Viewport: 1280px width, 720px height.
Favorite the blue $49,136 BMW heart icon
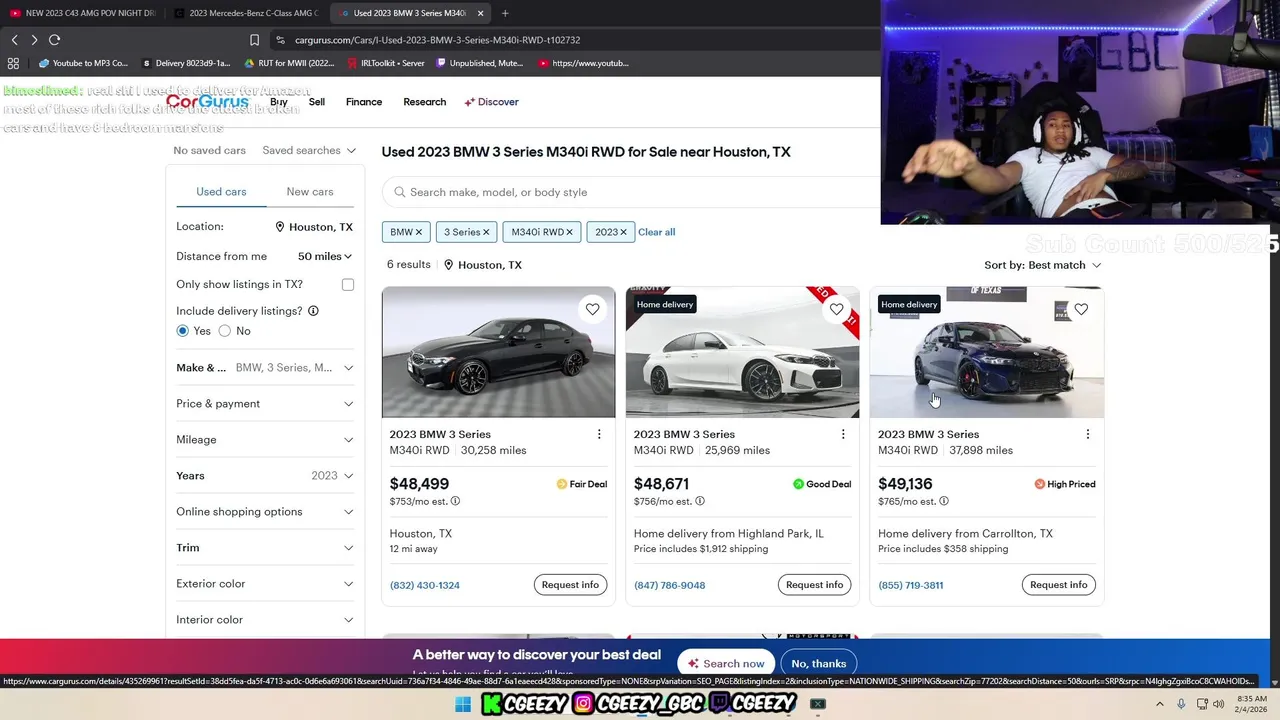tap(1081, 309)
